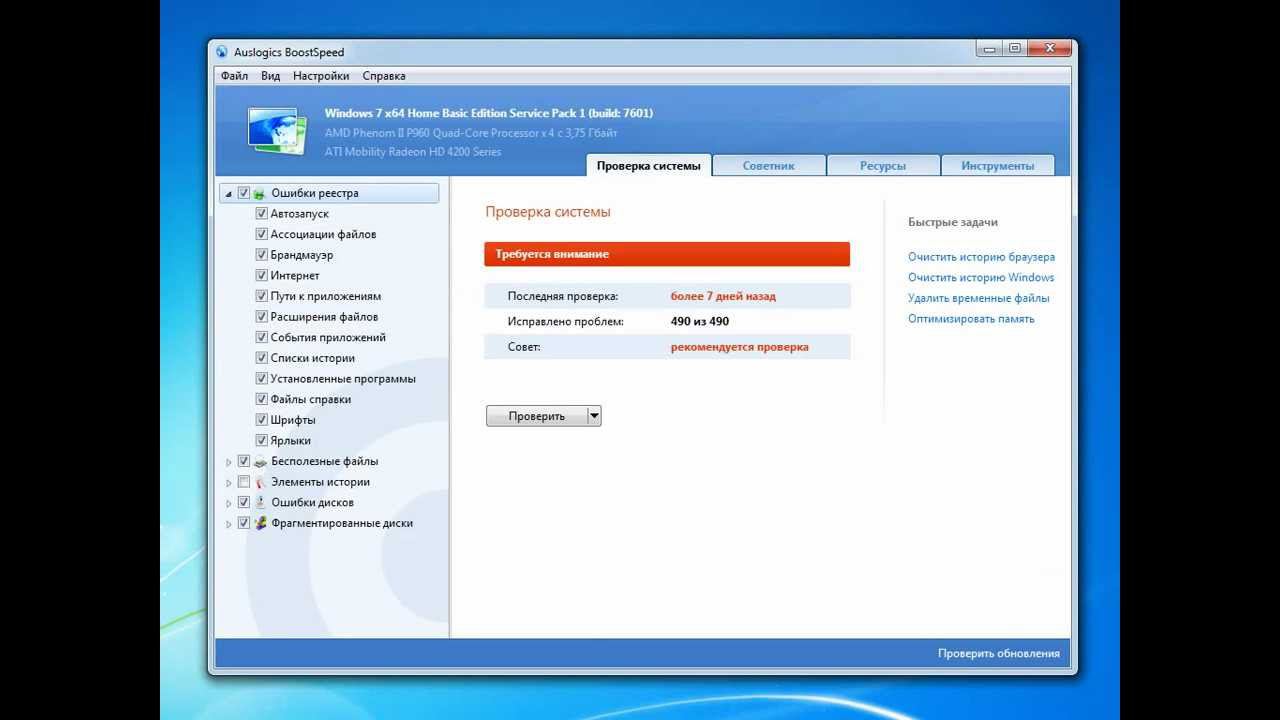This screenshot has height=720, width=1280.
Task: Click the 'рекомендуется проверка' advice text
Action: 739,347
